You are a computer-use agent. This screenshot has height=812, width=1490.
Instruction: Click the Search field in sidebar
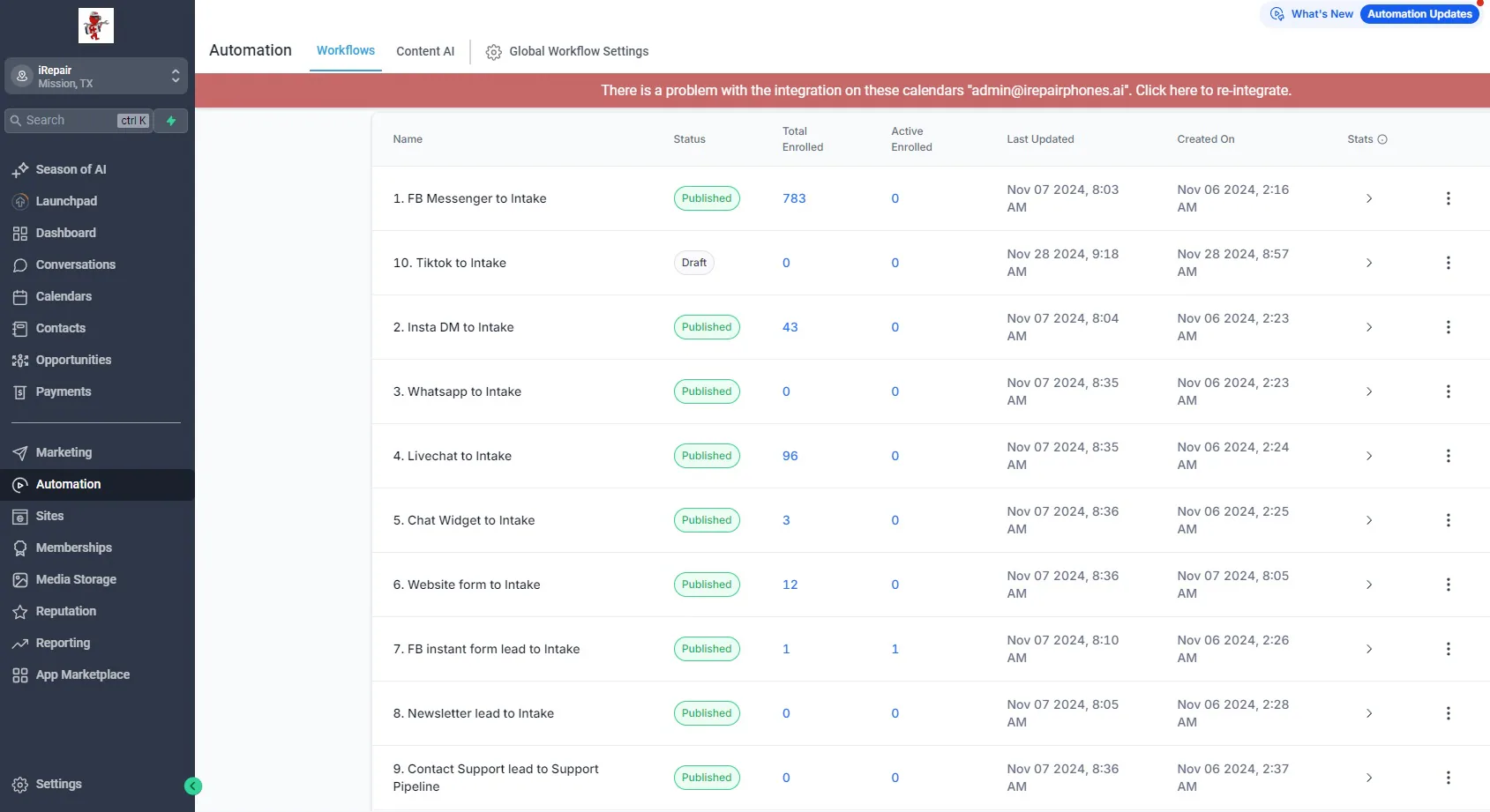tap(79, 121)
